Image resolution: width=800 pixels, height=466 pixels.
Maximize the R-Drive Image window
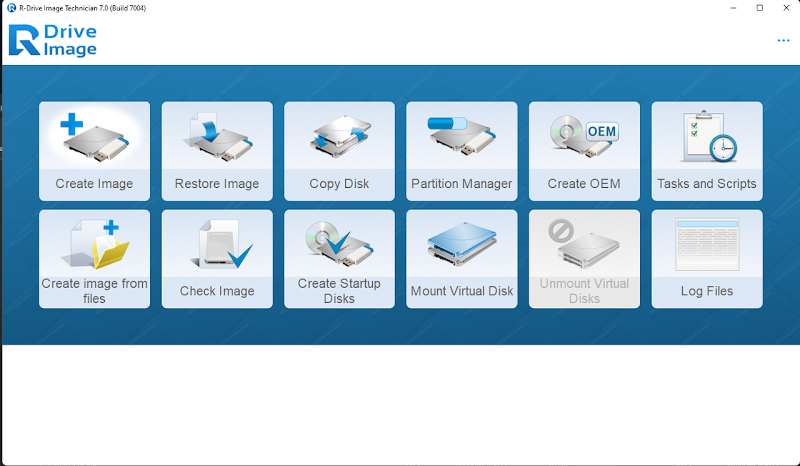[760, 8]
